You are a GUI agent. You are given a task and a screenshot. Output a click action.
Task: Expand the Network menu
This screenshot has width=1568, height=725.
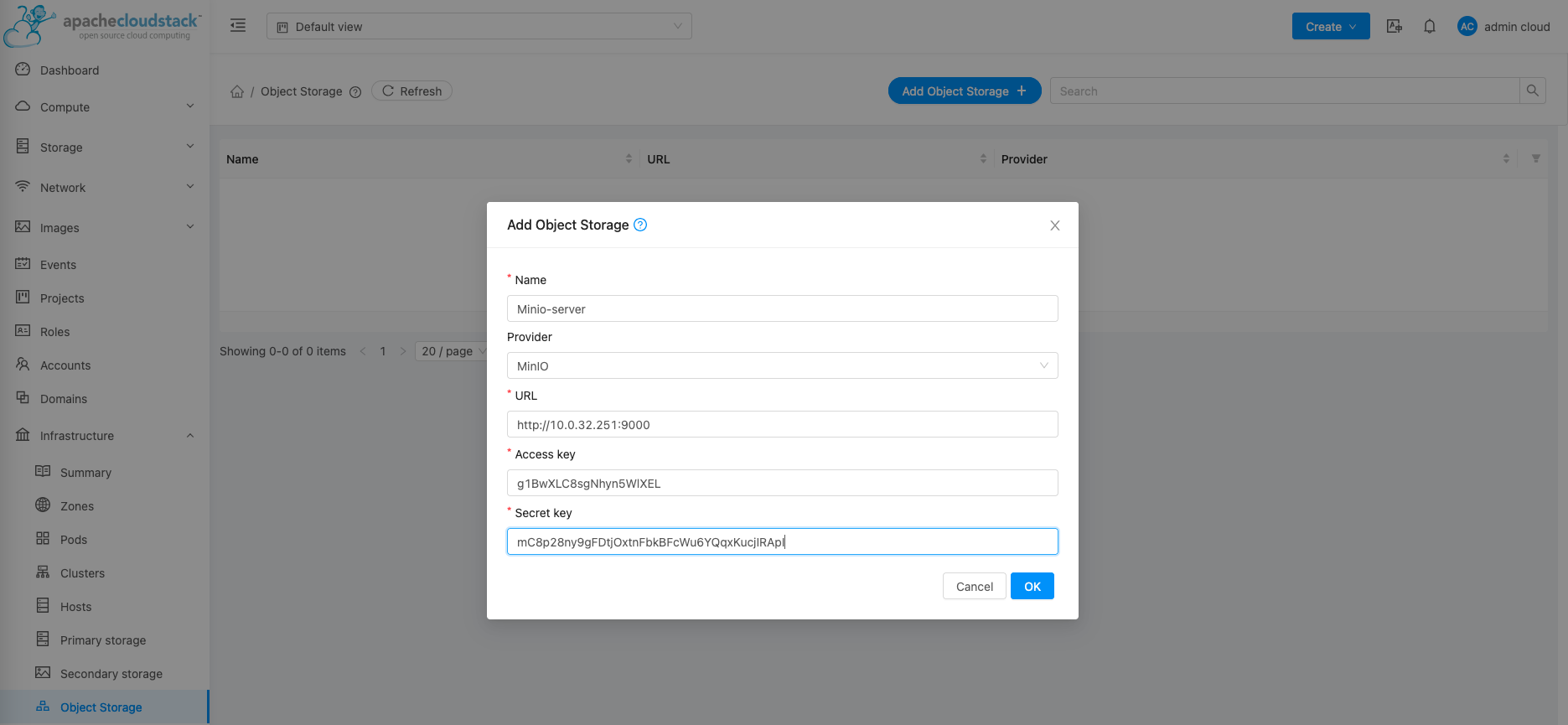coord(190,187)
